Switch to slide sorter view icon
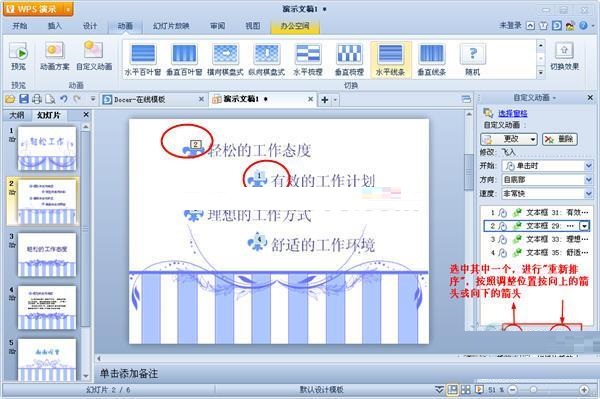The height and width of the screenshot is (399, 600). click(x=466, y=390)
